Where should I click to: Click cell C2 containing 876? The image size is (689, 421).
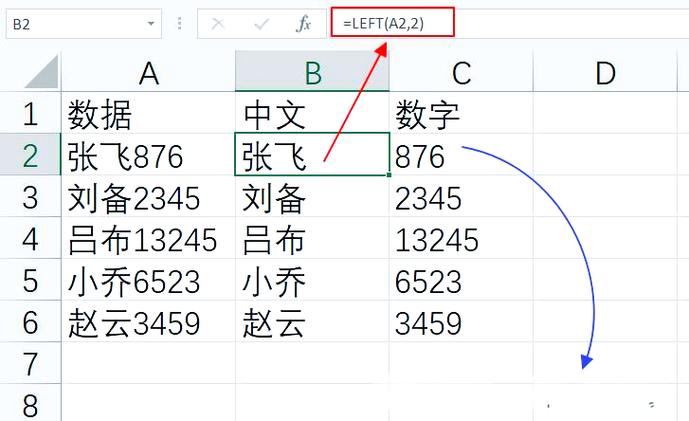pos(461,155)
